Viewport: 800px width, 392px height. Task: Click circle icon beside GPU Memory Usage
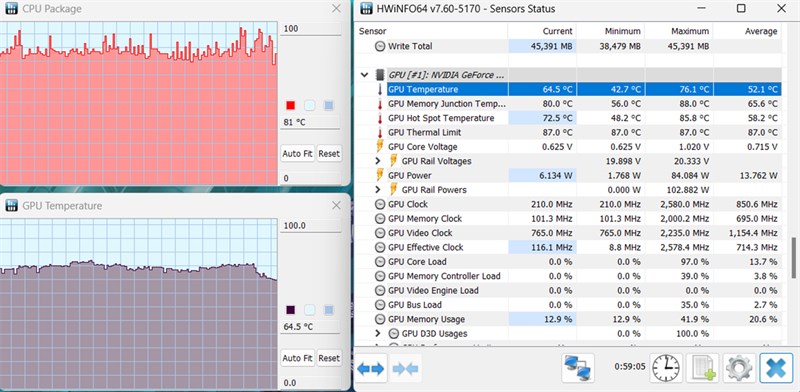380,319
